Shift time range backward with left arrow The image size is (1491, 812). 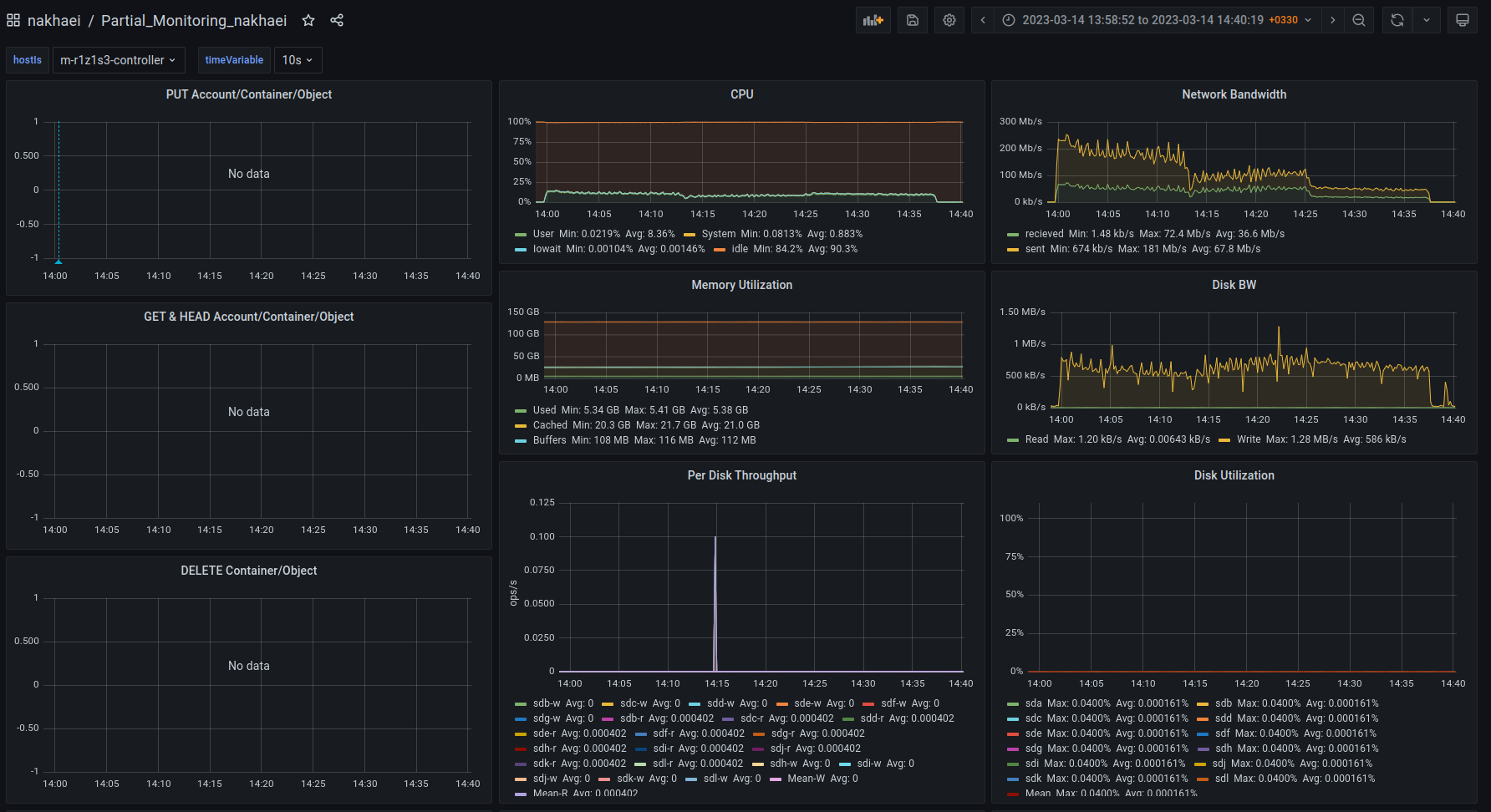[983, 20]
